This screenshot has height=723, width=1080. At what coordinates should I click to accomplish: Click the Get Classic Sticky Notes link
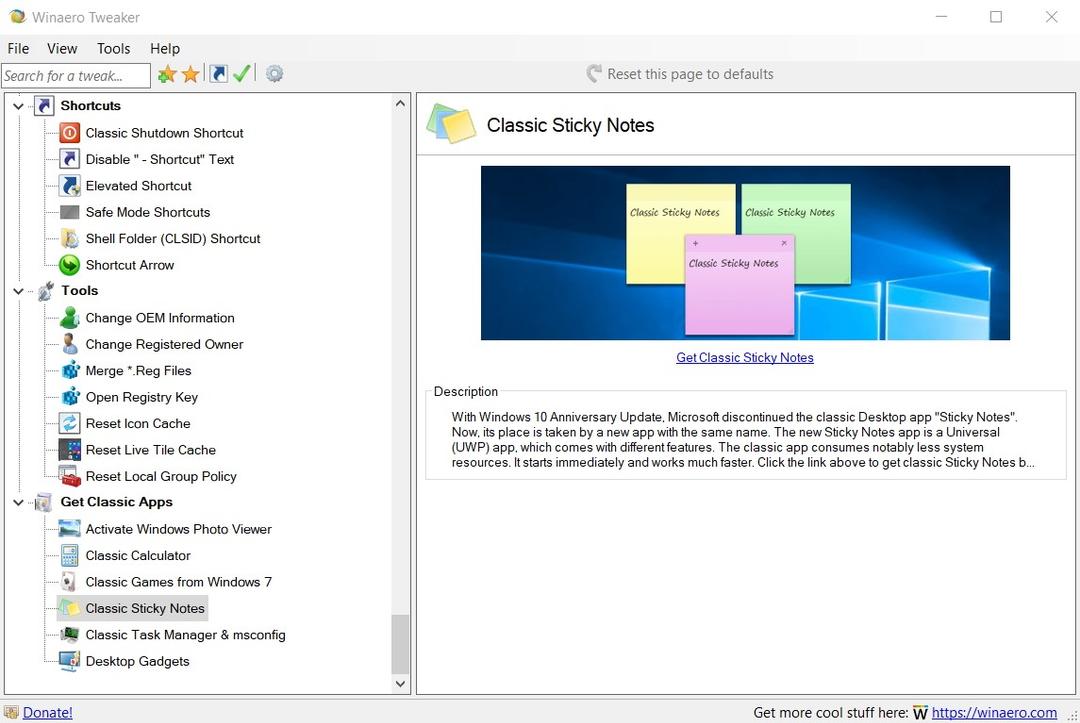point(744,358)
